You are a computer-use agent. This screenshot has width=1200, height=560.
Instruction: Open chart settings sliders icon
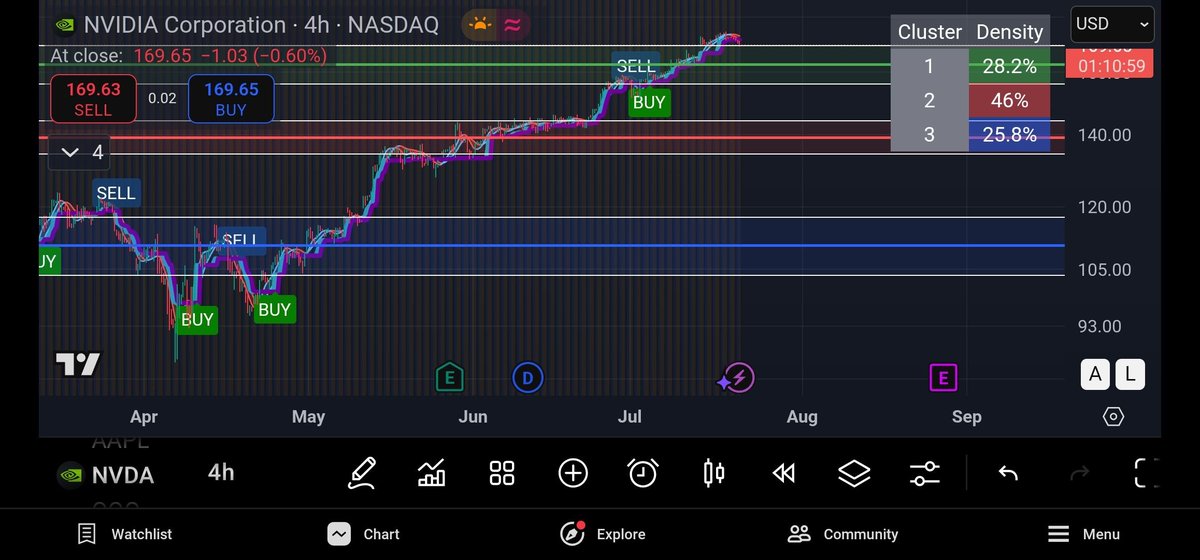pyautogui.click(x=925, y=473)
